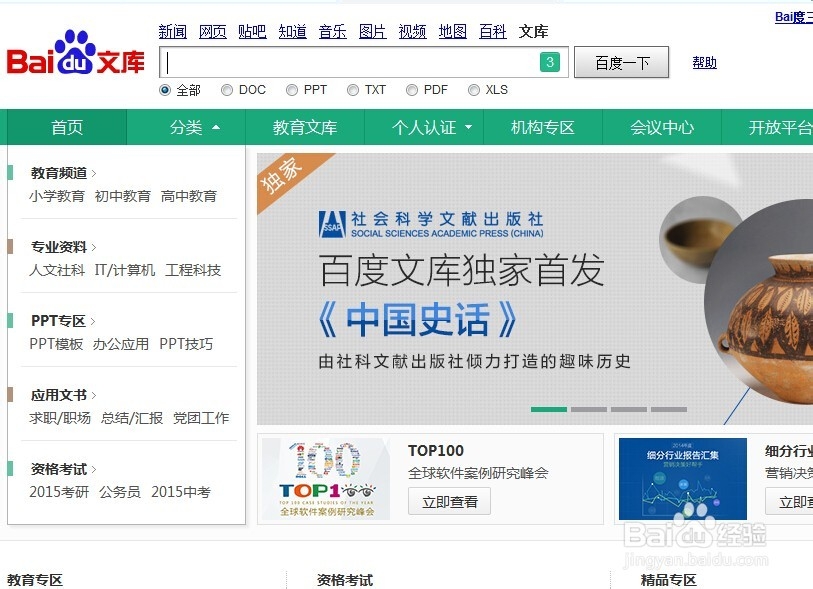813x589 pixels.
Task: Select the DOC file type radio button
Action: 227,90
